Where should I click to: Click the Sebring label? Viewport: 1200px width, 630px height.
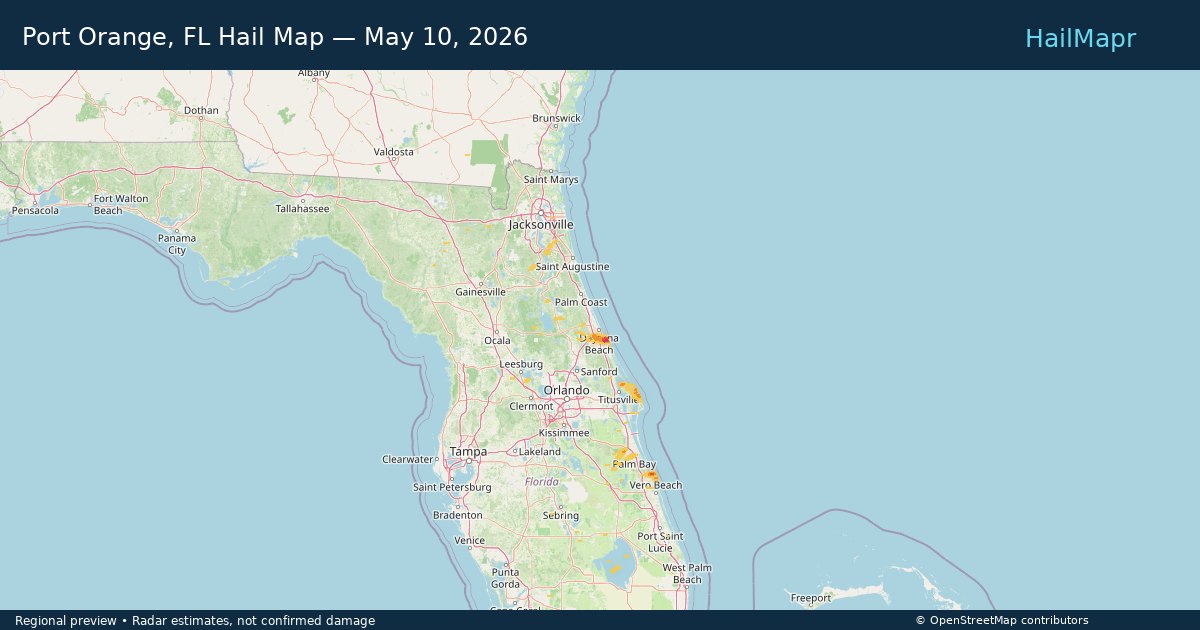(560, 516)
